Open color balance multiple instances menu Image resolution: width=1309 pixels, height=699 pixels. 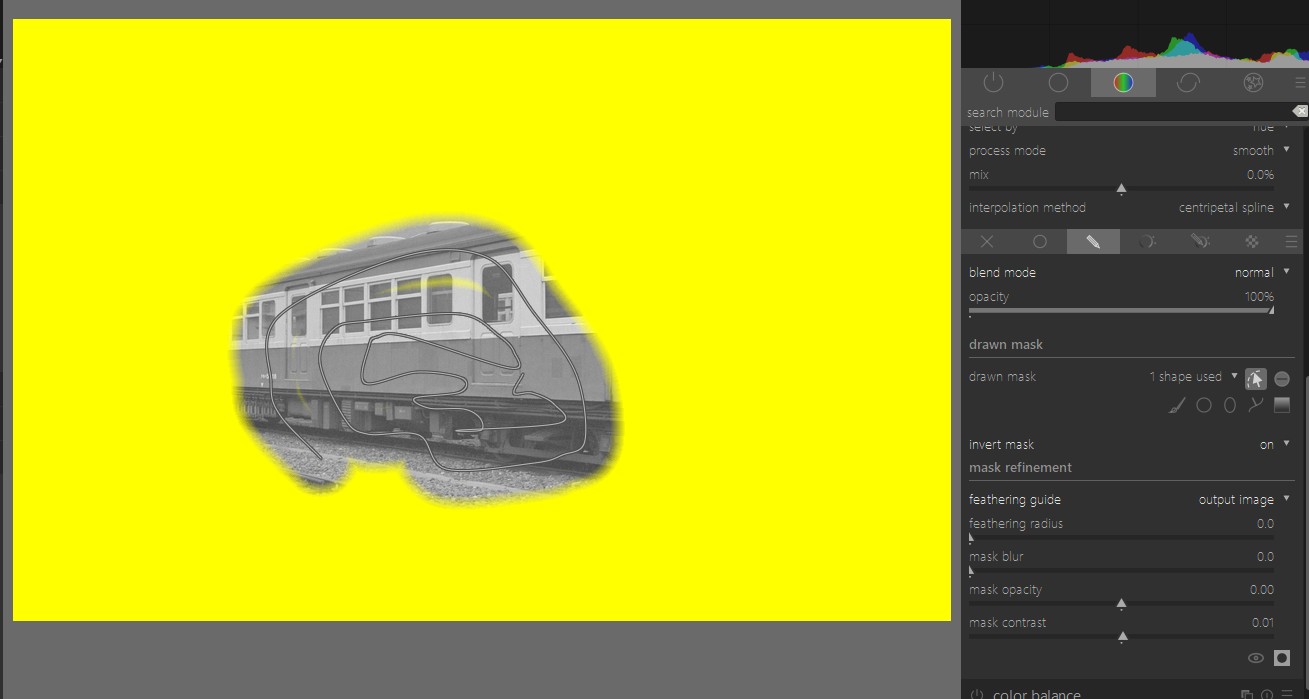pyautogui.click(x=1247, y=694)
